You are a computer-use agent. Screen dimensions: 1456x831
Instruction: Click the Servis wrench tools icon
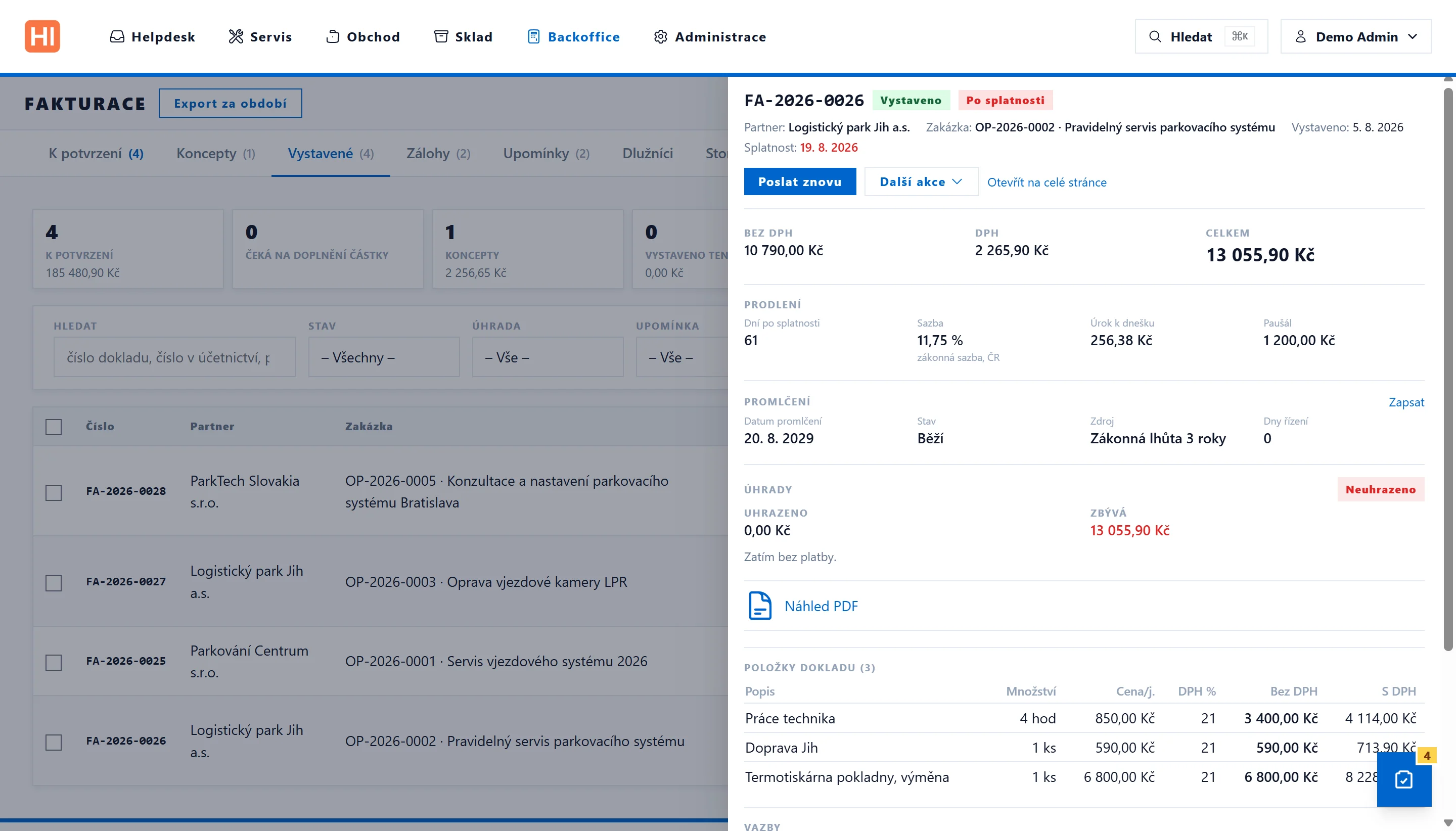236,36
